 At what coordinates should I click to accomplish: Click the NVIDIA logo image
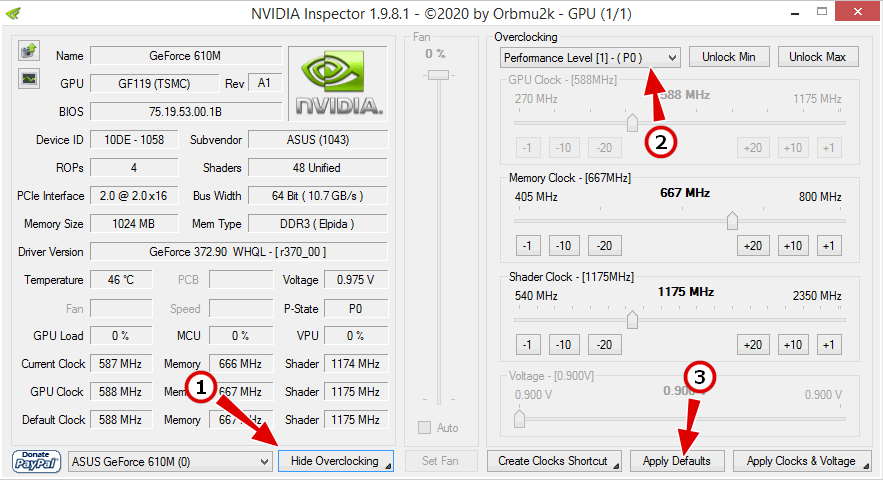pos(337,82)
